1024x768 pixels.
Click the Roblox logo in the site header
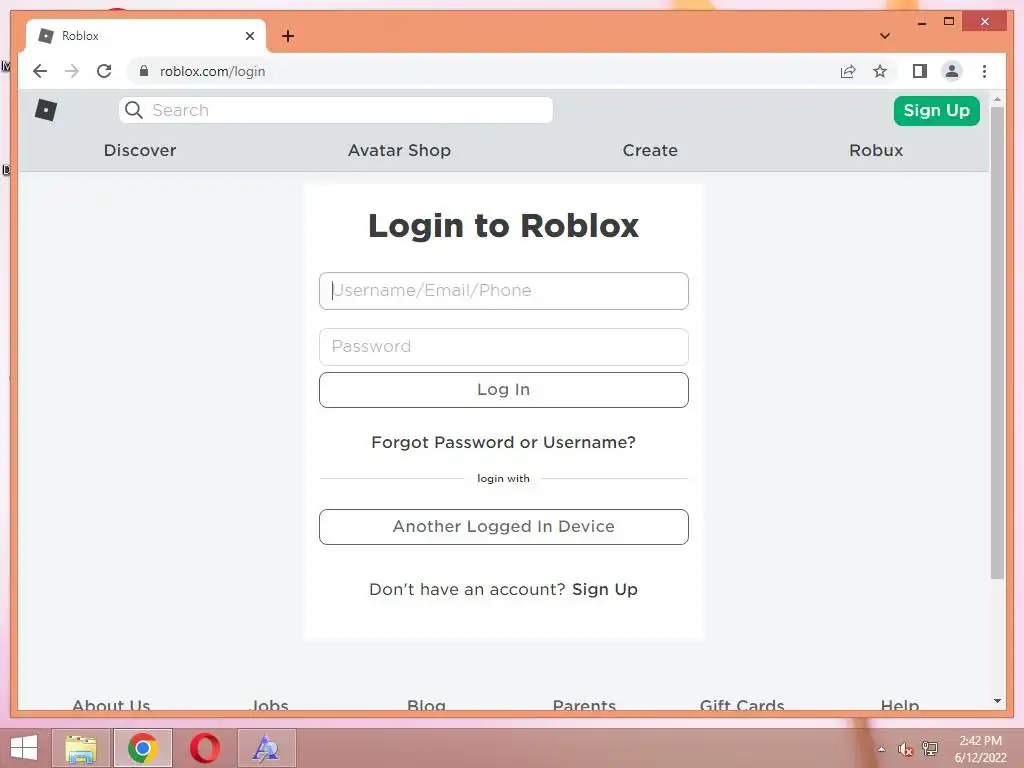pos(46,110)
